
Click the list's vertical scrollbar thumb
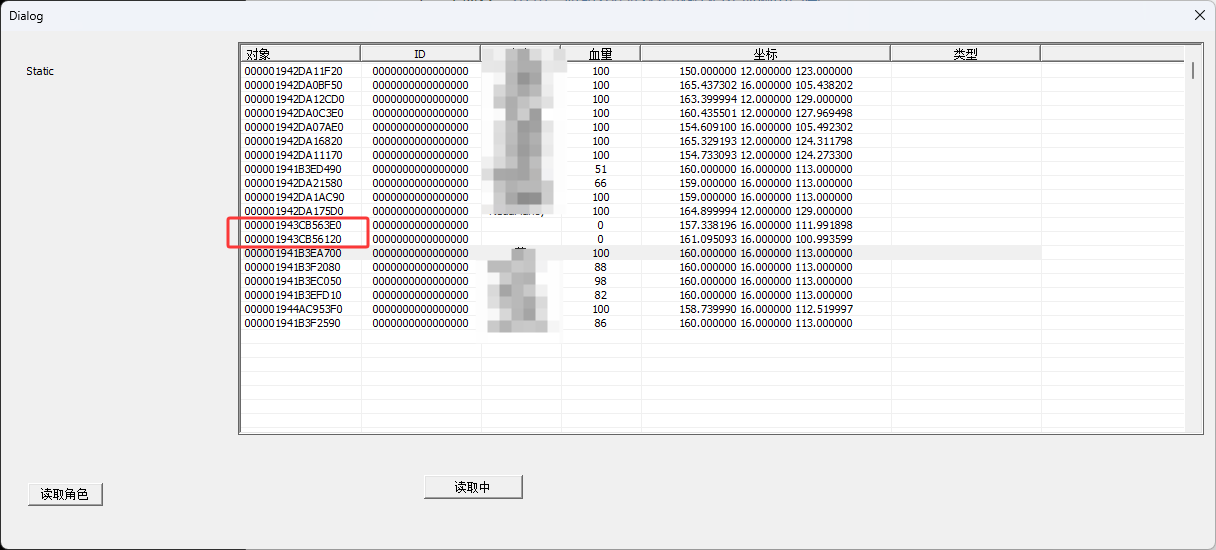click(1192, 70)
